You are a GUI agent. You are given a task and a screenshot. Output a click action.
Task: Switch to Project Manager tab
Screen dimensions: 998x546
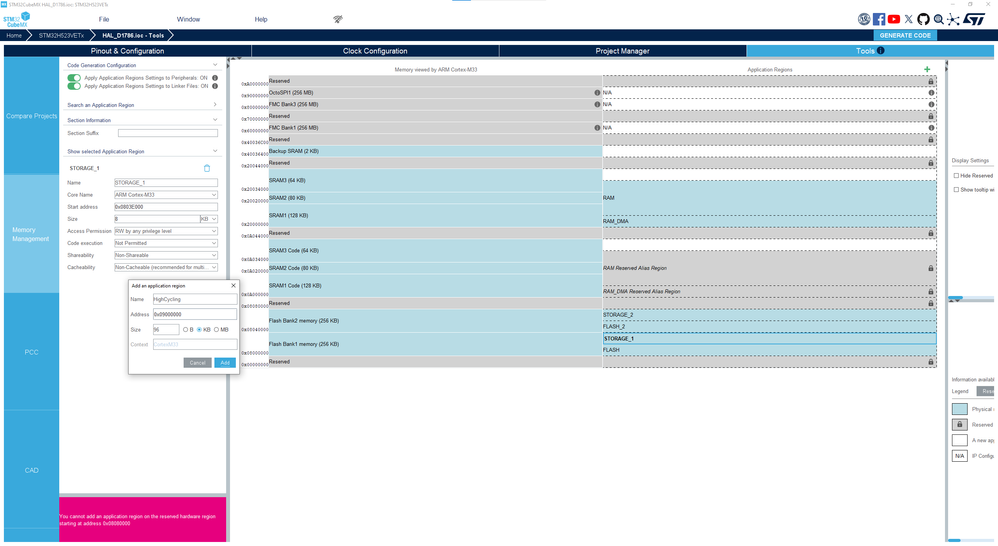tap(622, 51)
